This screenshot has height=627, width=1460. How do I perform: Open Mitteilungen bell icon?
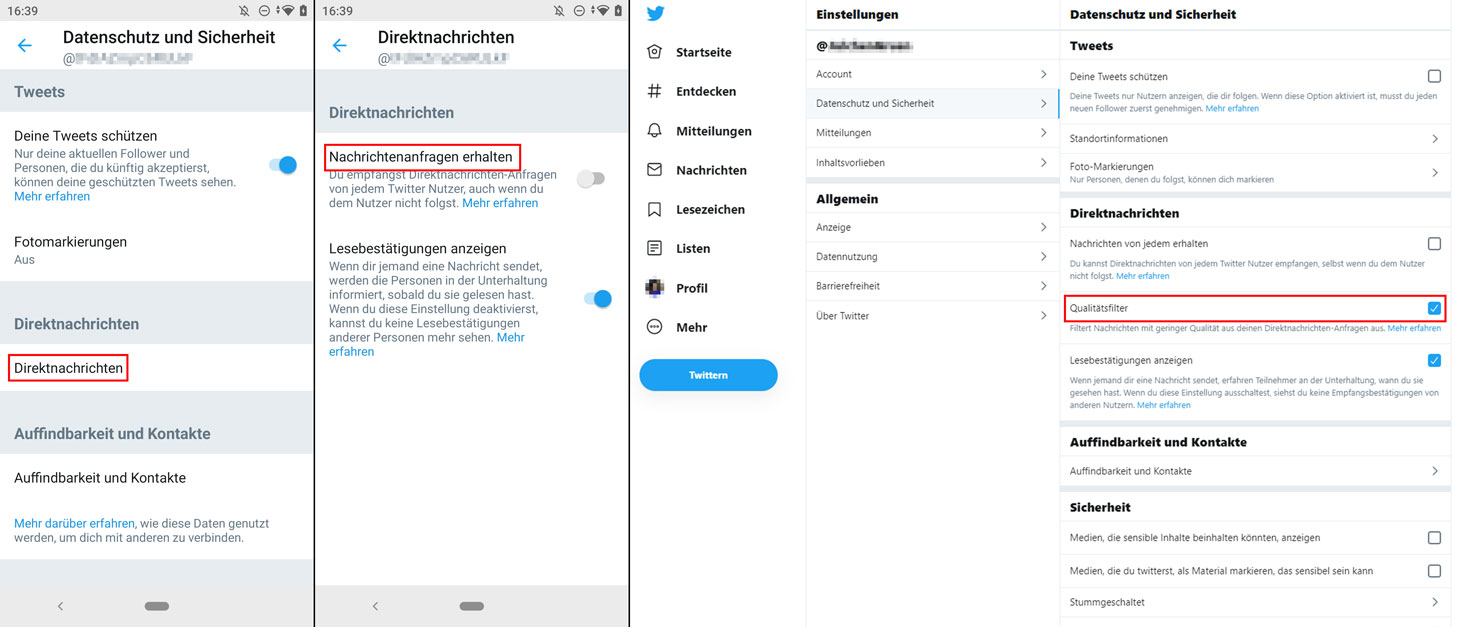655,131
